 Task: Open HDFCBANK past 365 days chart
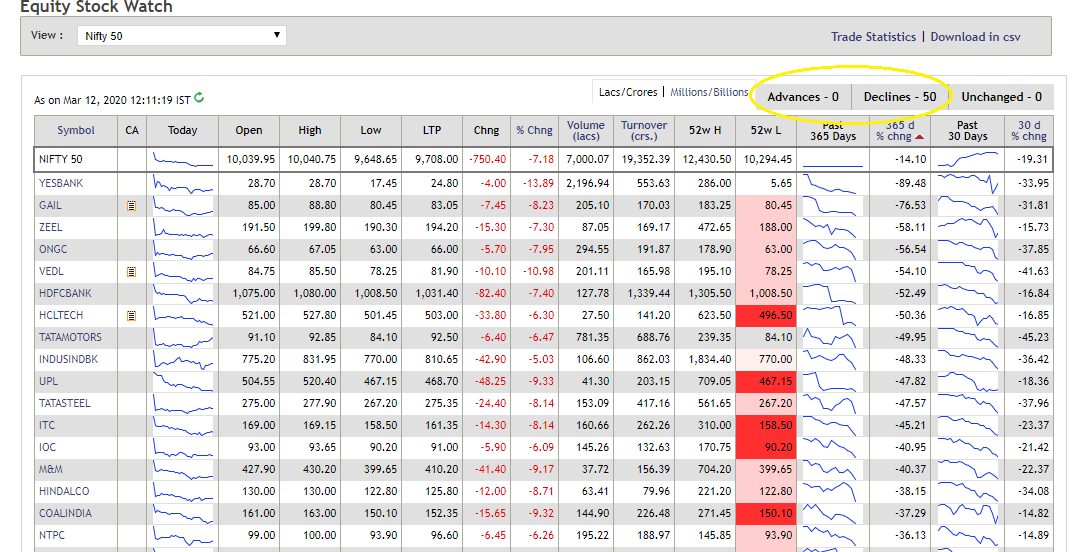[x=832, y=294]
